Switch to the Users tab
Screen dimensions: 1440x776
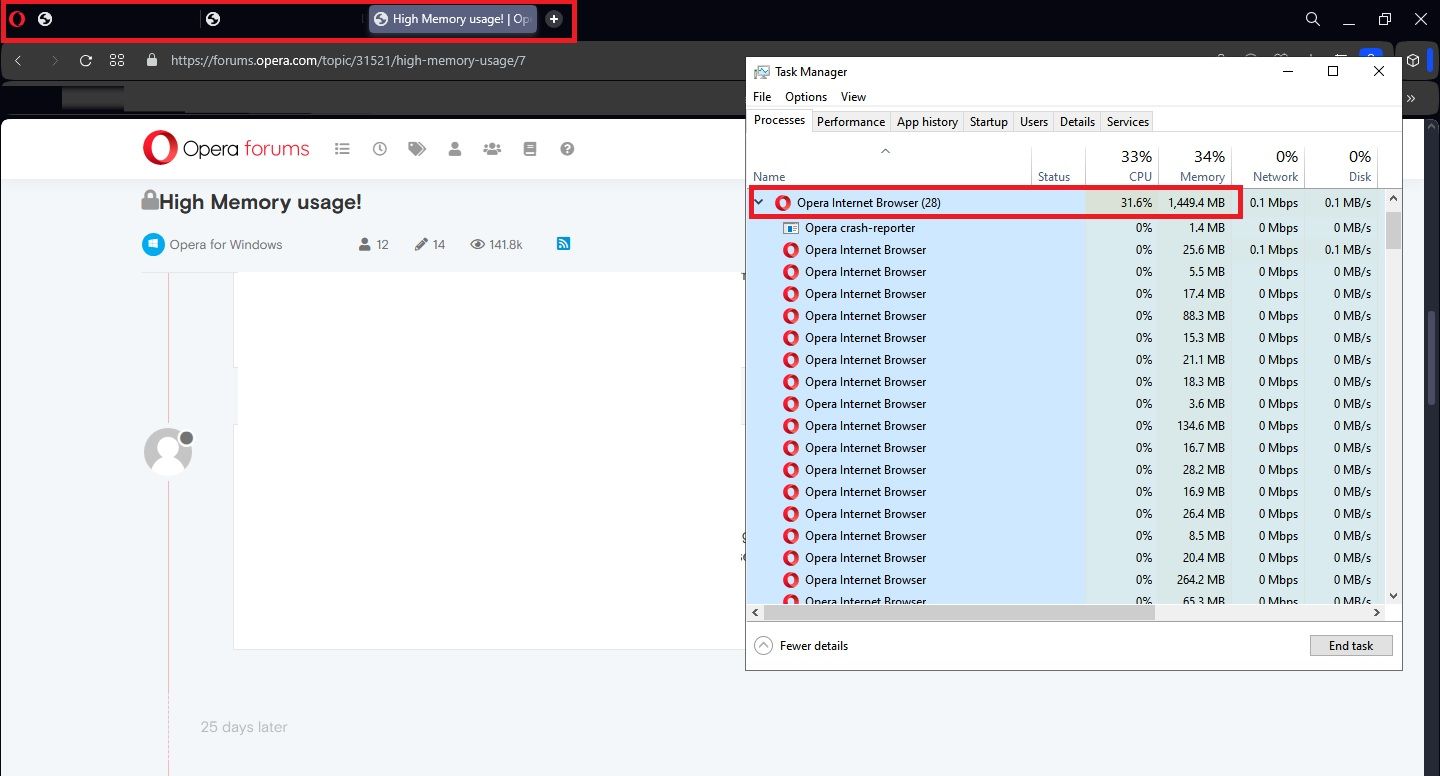coord(1034,122)
